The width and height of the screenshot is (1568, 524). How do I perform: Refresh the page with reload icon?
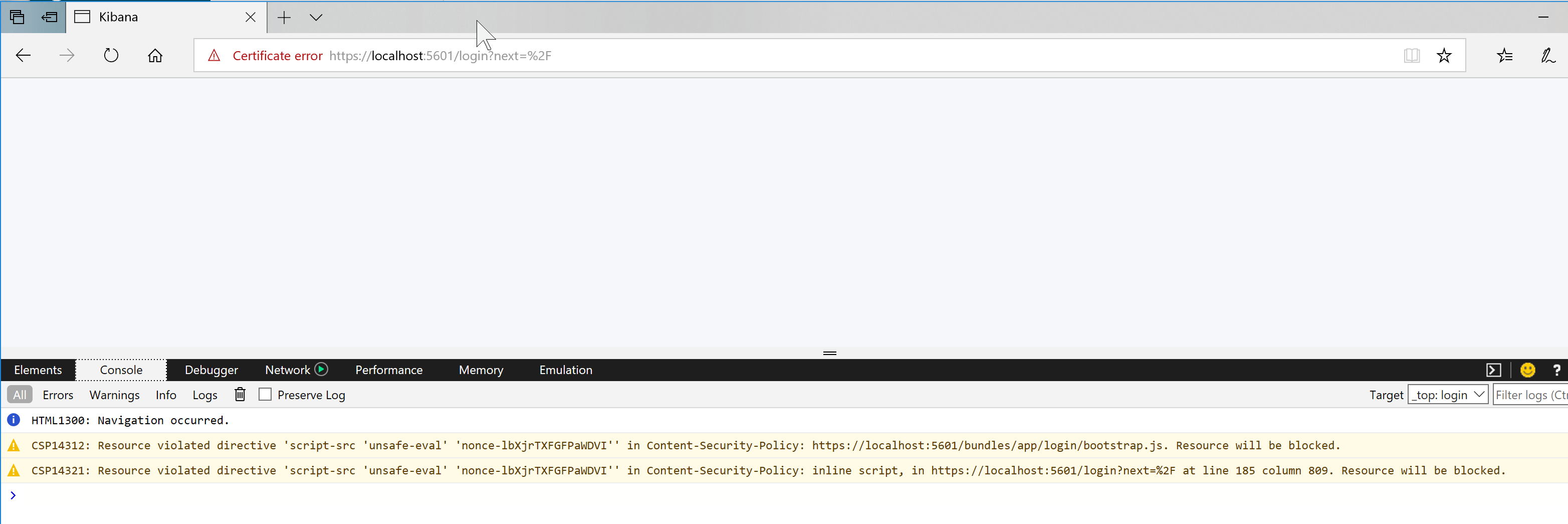point(111,56)
